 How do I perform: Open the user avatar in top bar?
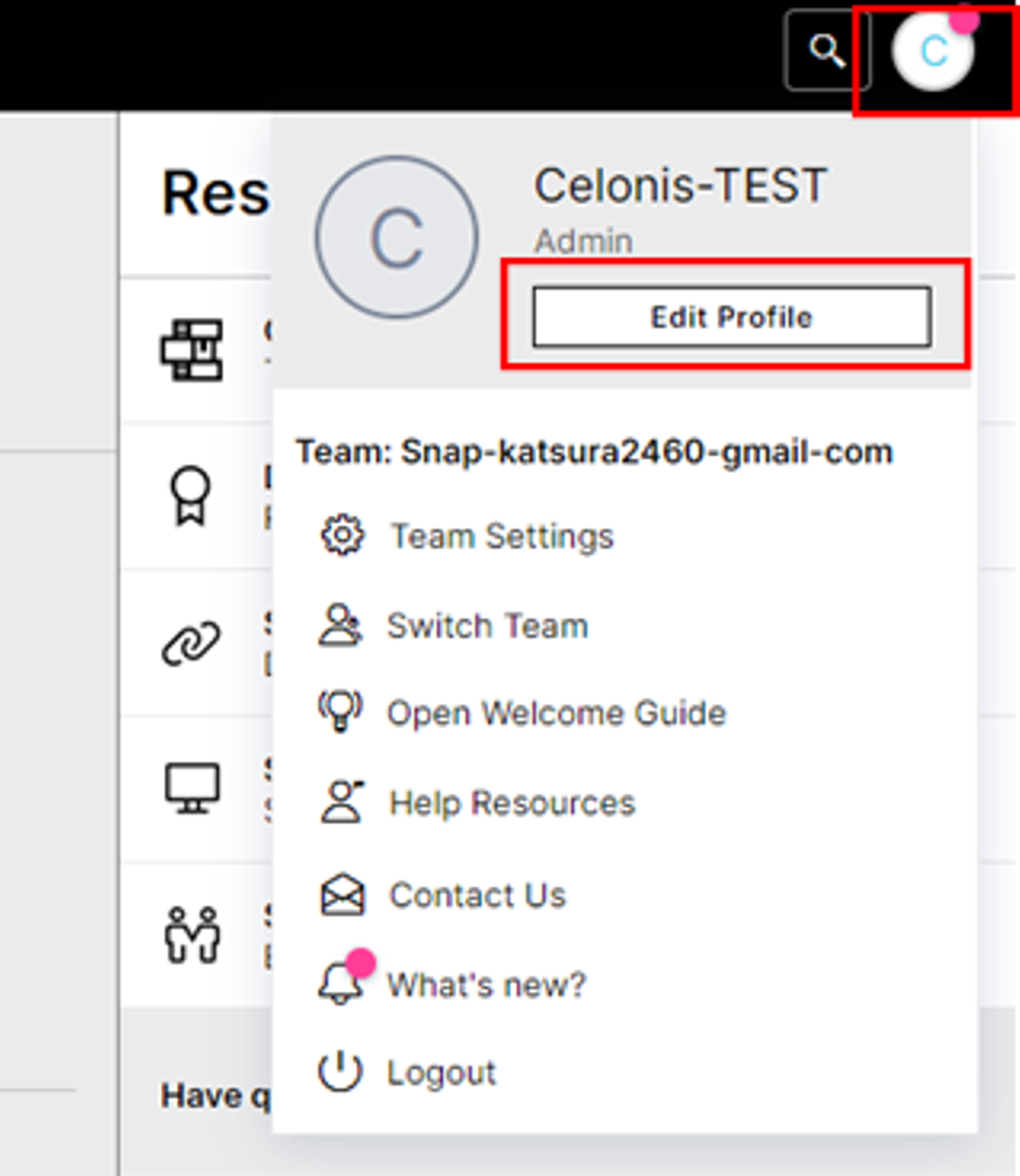point(933,51)
